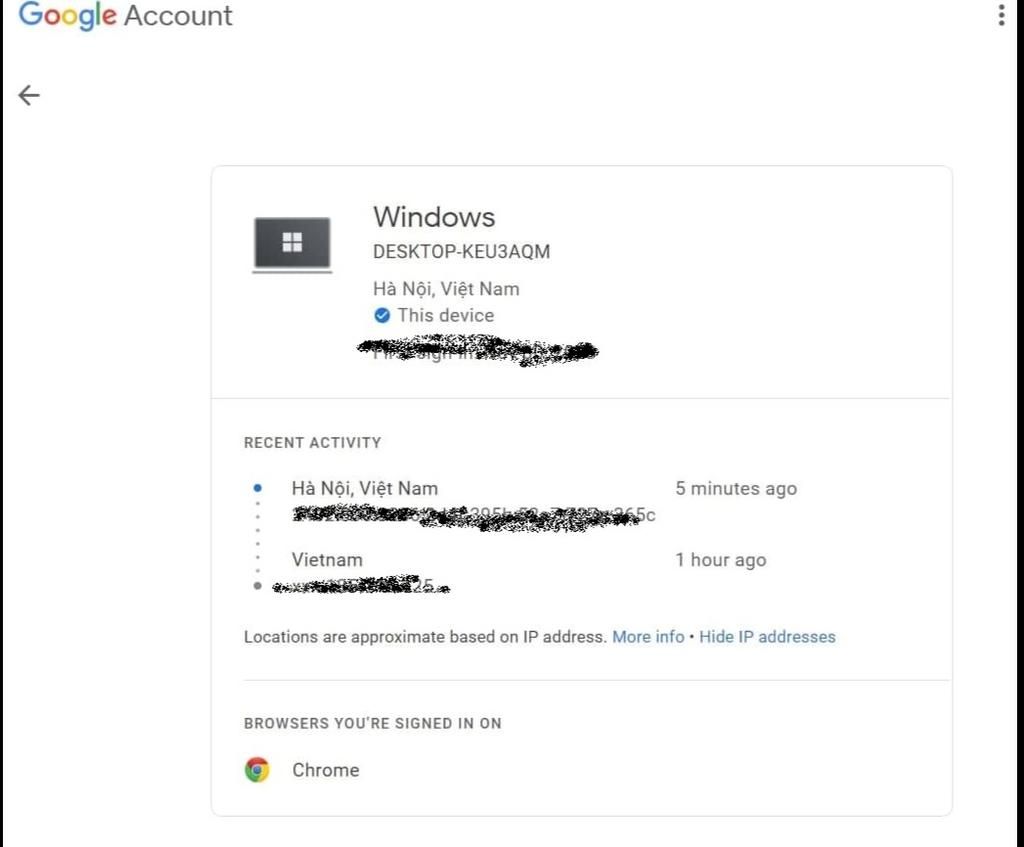1024x847 pixels.
Task: Click the RECENT ACTIVITY heading
Action: pyautogui.click(x=313, y=443)
